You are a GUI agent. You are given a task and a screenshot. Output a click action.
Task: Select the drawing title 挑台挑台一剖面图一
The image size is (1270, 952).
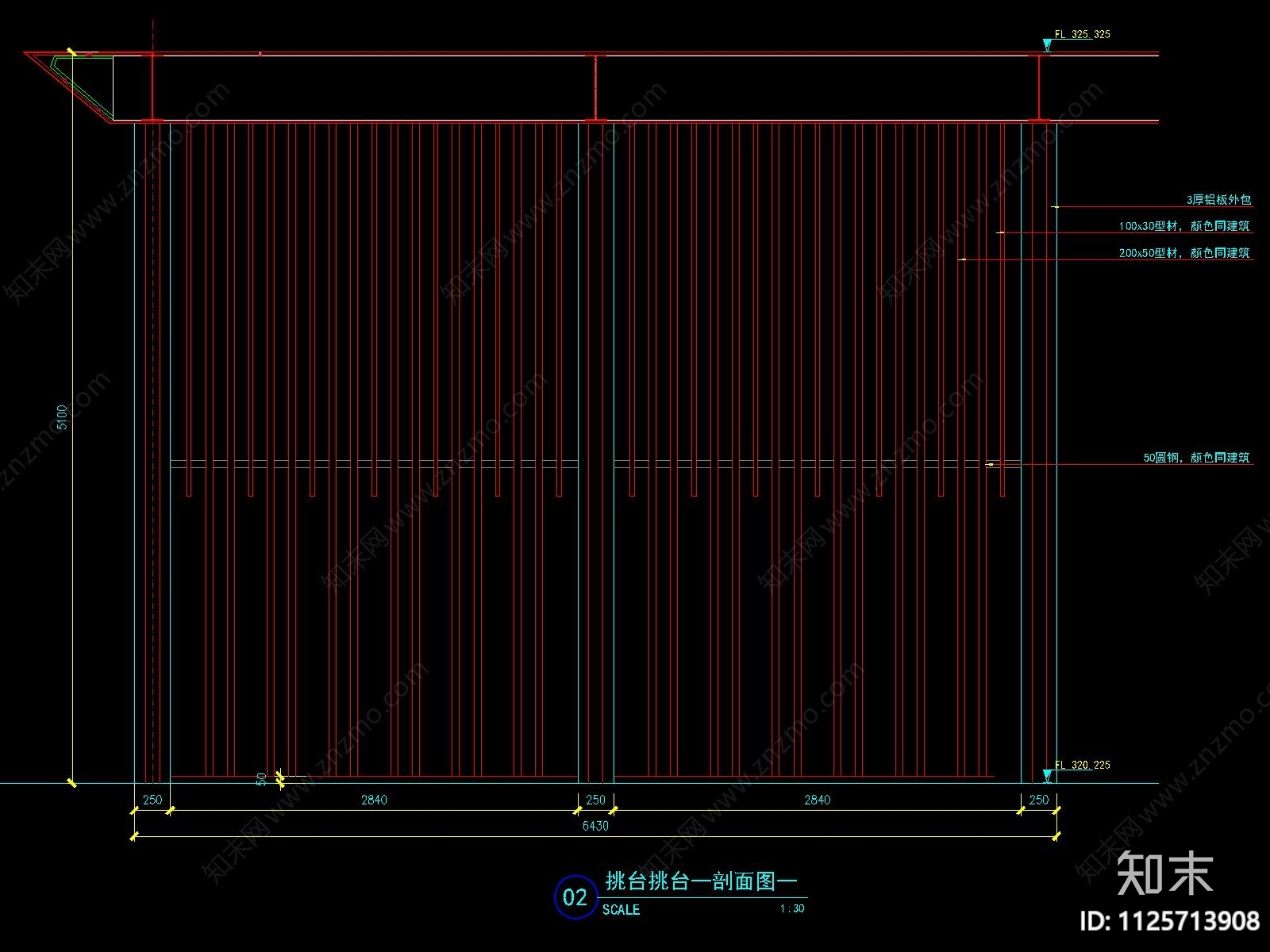click(x=702, y=881)
